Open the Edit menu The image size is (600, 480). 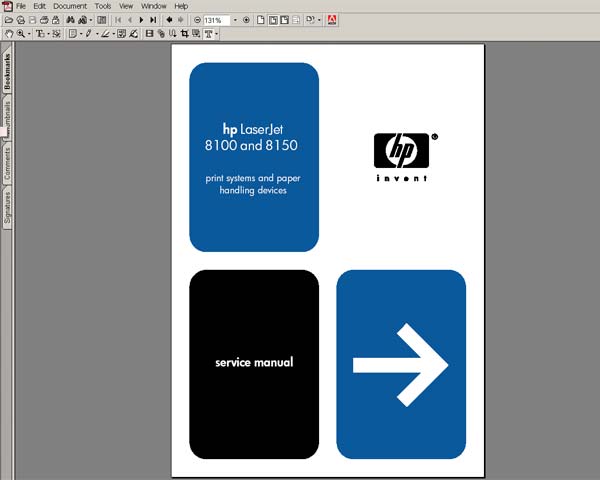tap(39, 6)
